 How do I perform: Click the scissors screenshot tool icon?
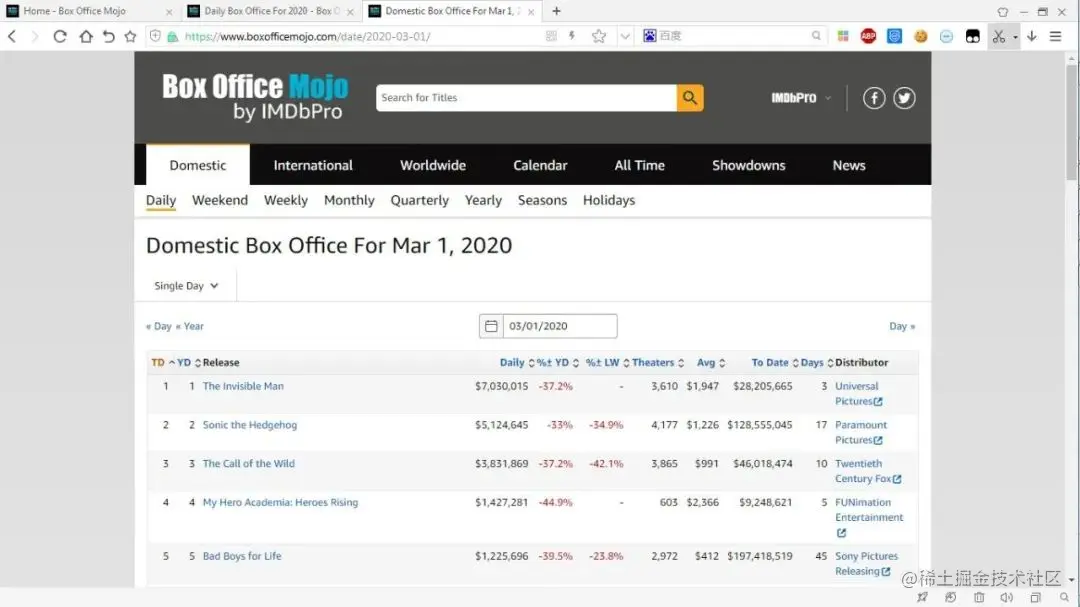[998, 37]
